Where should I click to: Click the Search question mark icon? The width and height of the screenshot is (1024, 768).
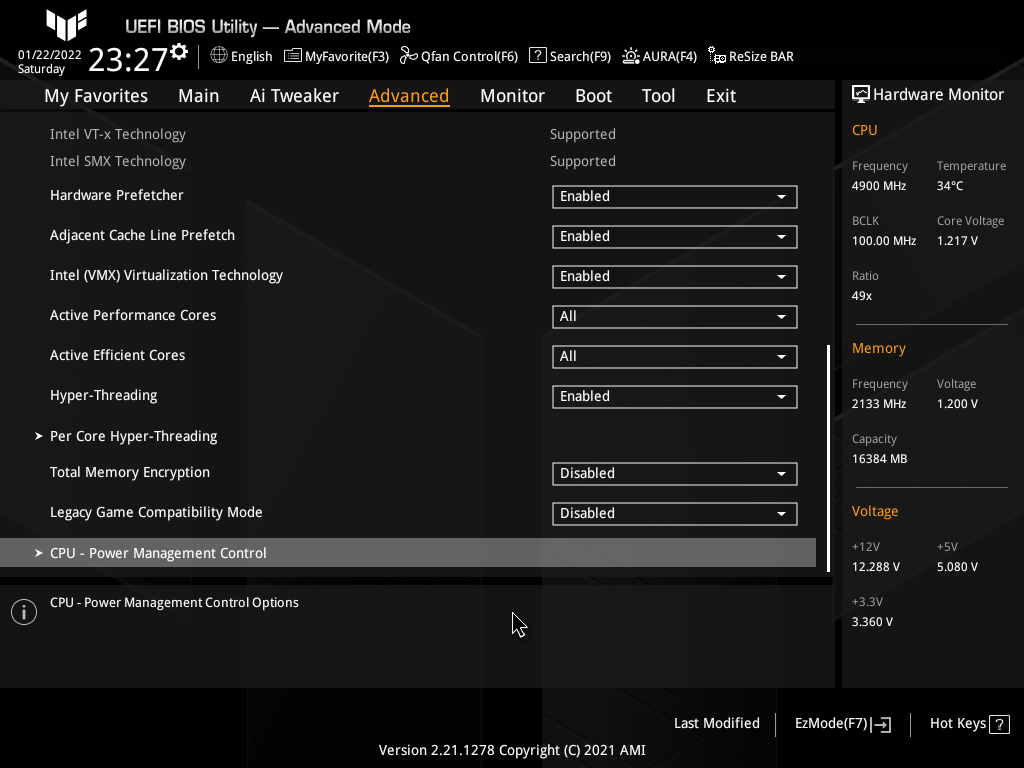click(537, 56)
